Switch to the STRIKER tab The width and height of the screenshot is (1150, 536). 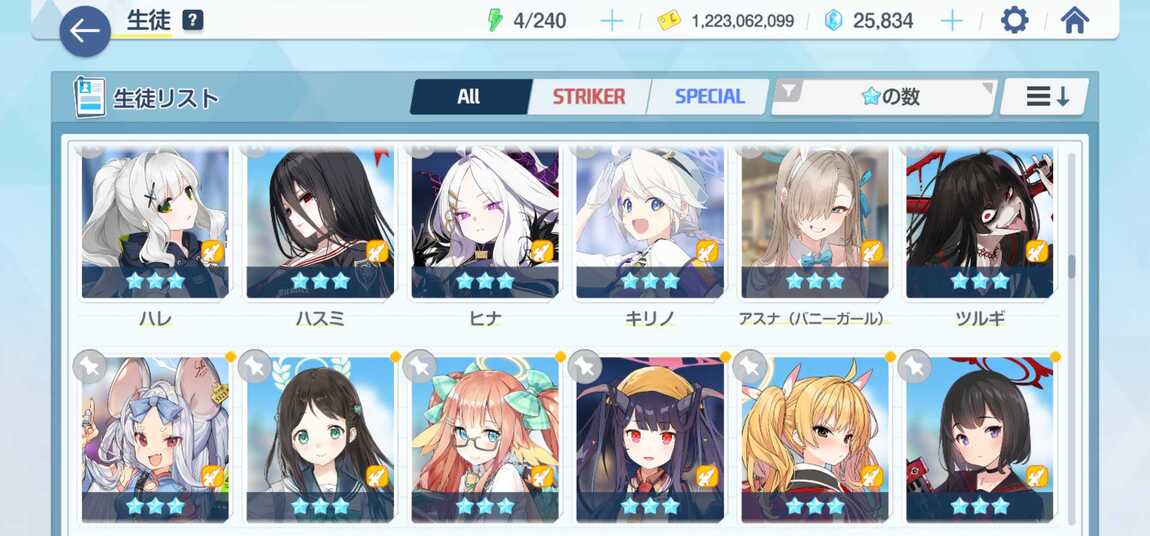click(589, 97)
